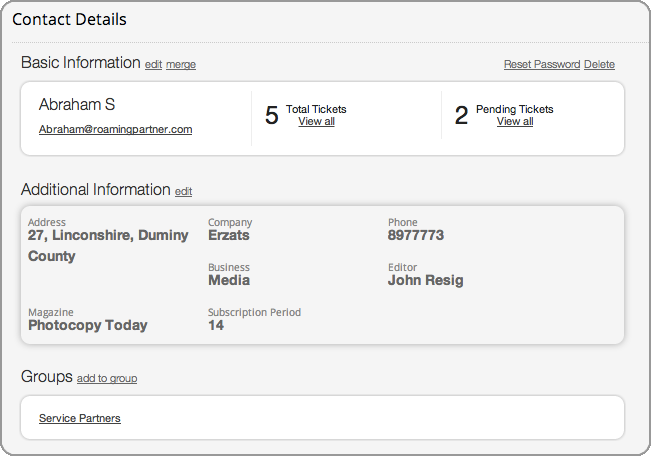Click the Address field label
Screen dimensions: 651x456
pos(46,222)
